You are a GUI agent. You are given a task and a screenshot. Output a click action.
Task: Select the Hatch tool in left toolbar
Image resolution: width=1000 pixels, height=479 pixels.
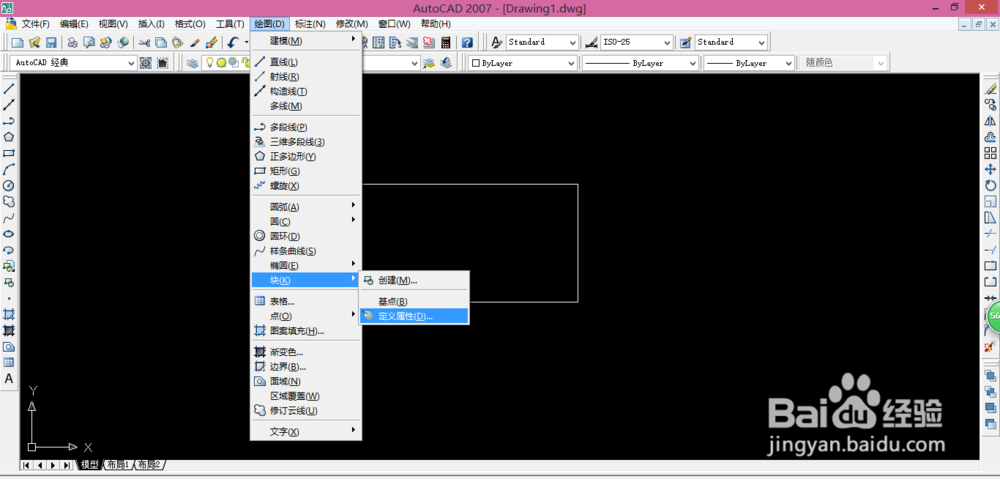pyautogui.click(x=9, y=314)
